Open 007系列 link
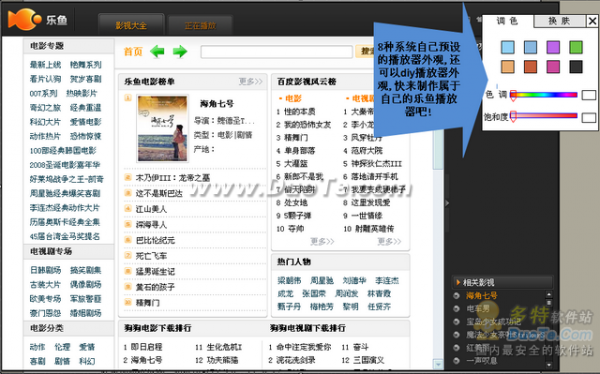This screenshot has height=374, width=600. [x=43, y=93]
